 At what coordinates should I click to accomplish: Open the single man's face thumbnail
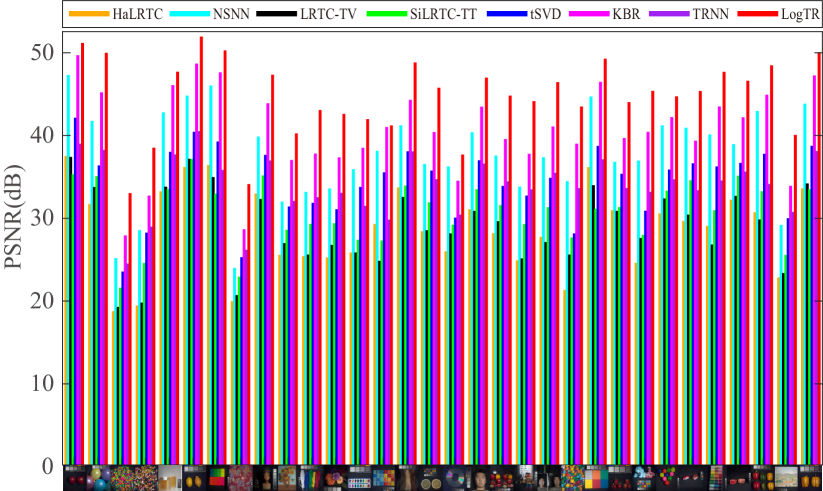479,478
